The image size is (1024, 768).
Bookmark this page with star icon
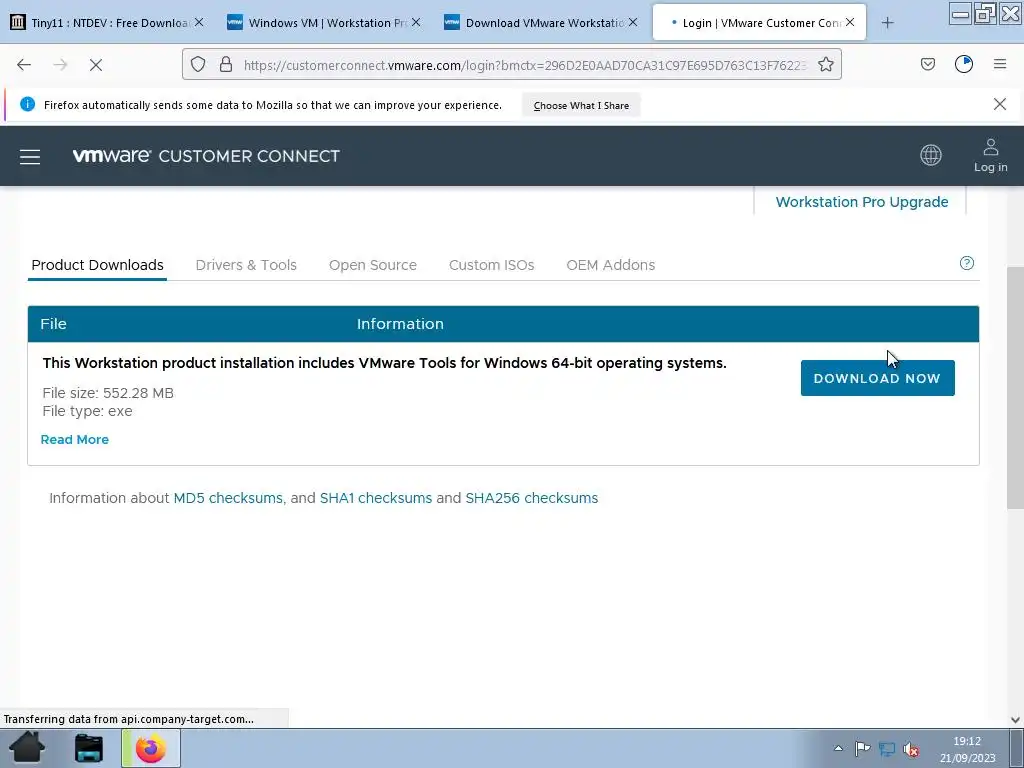825,65
